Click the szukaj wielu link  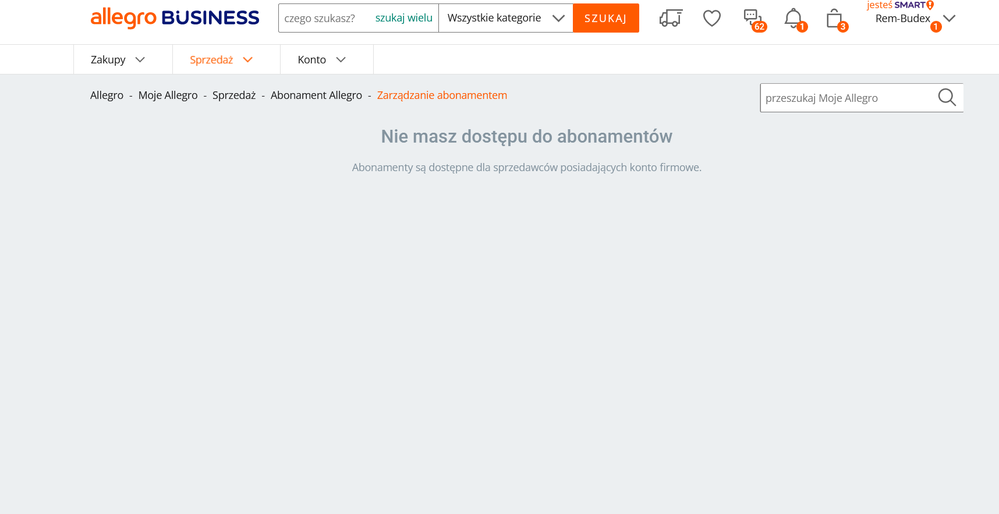tap(404, 18)
